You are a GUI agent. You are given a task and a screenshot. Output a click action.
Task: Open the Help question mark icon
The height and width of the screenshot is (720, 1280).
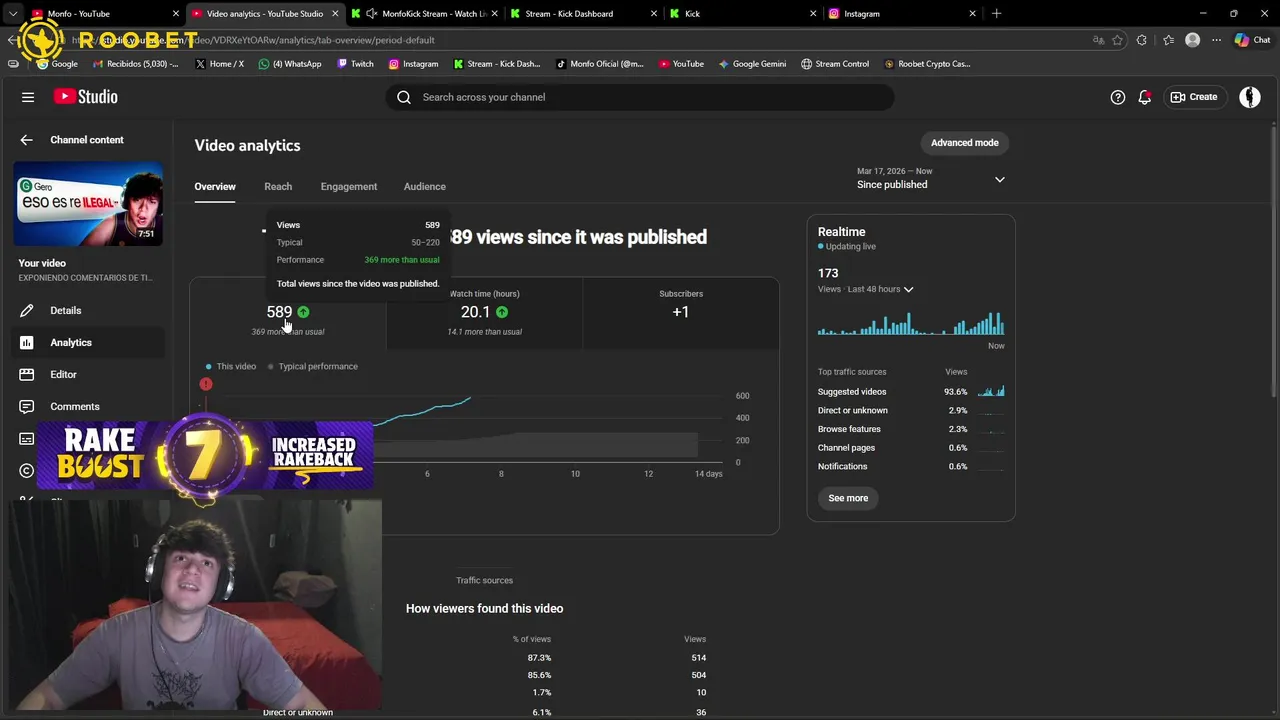1118,97
